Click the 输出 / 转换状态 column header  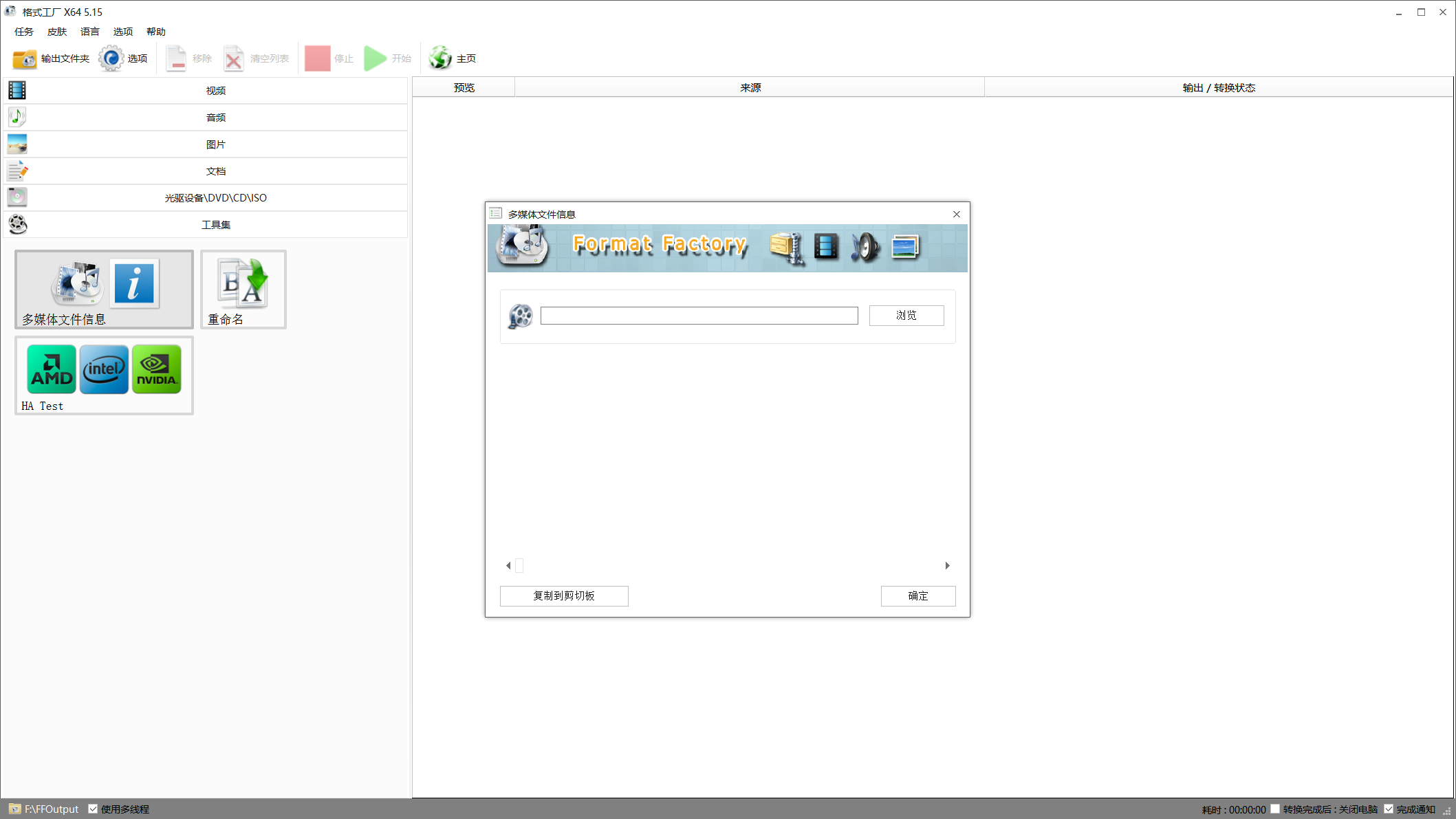pyautogui.click(x=1219, y=88)
